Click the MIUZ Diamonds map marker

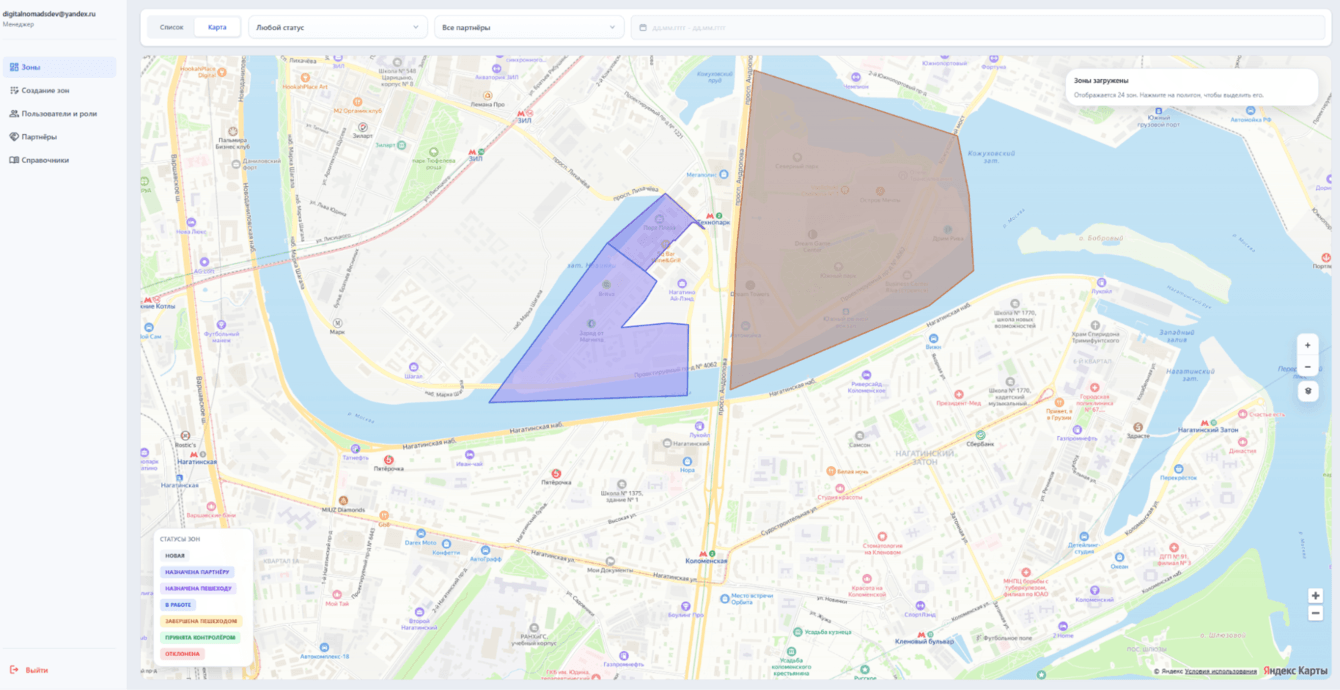[x=343, y=500]
